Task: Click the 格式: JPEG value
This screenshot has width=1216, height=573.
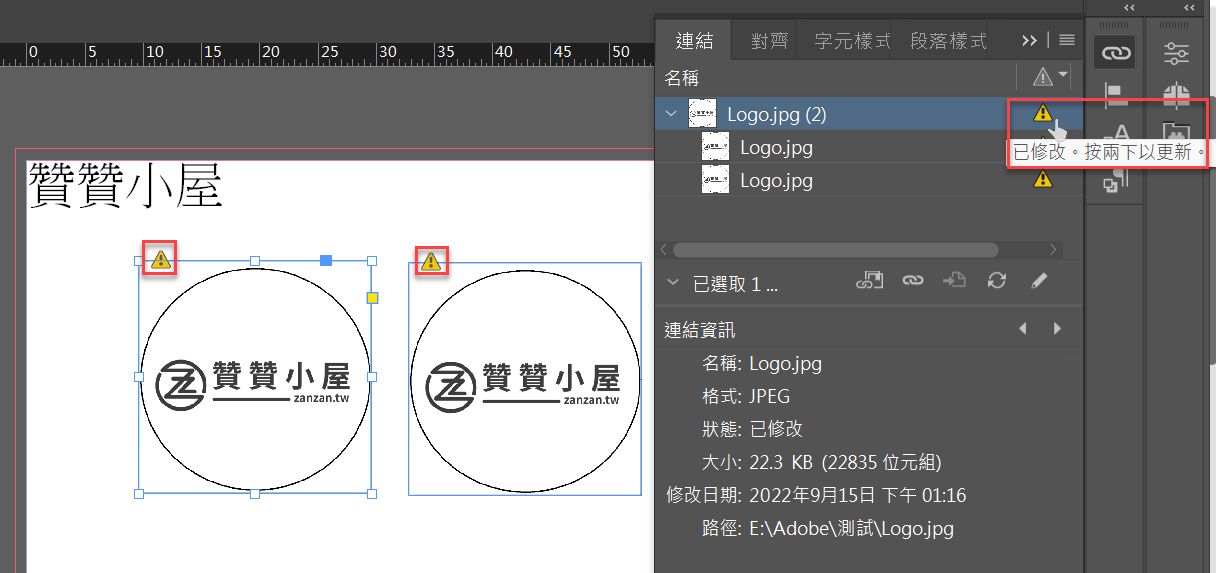Action: tap(769, 396)
